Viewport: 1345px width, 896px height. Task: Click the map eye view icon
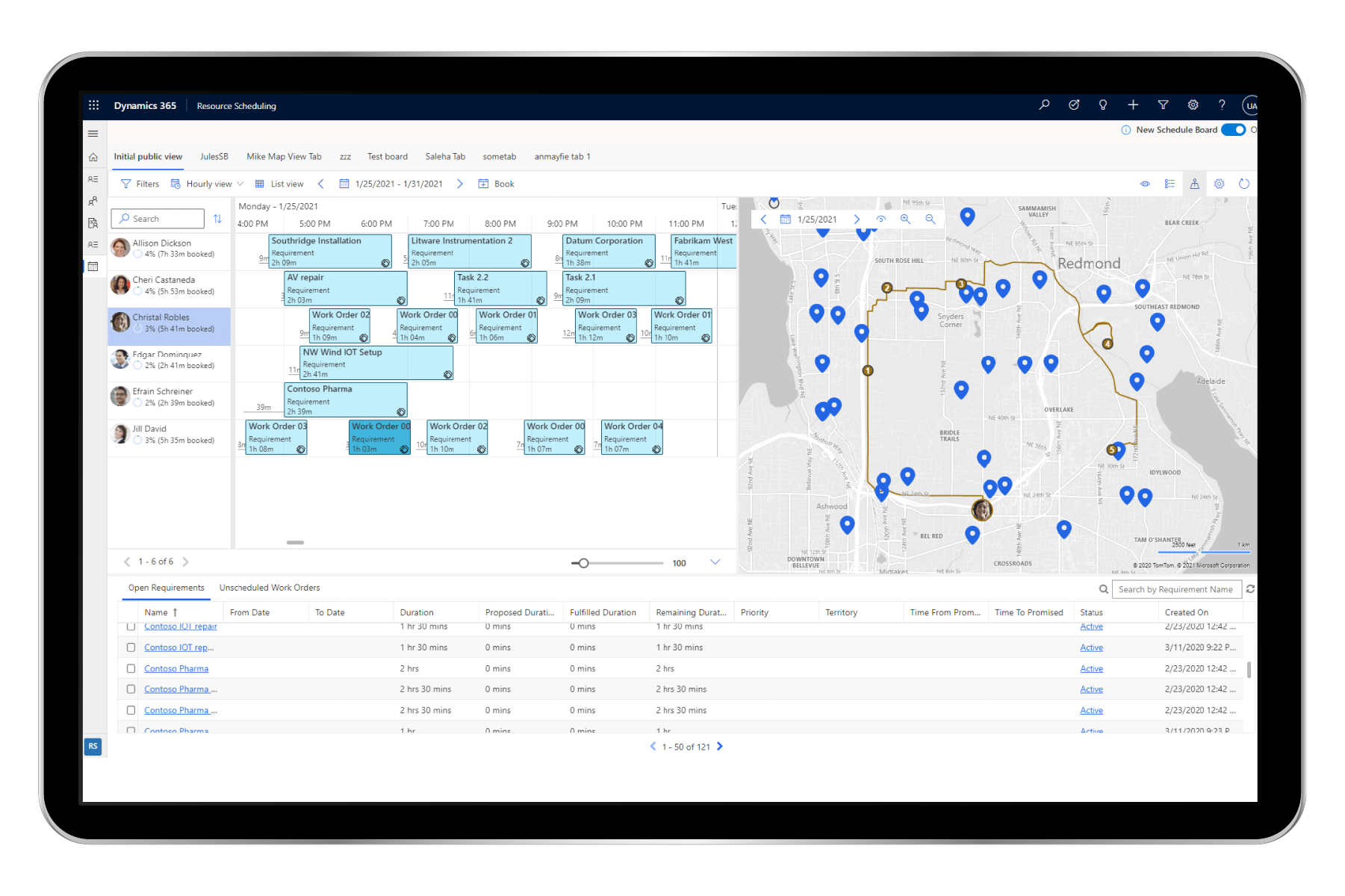tap(881, 220)
